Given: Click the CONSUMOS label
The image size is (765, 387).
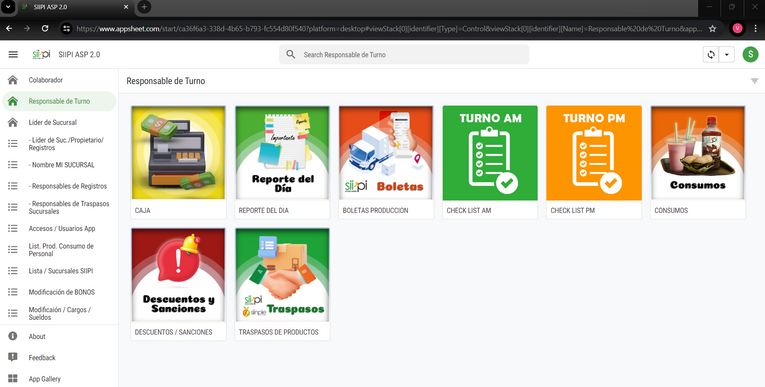Looking at the screenshot, I should (x=671, y=210).
